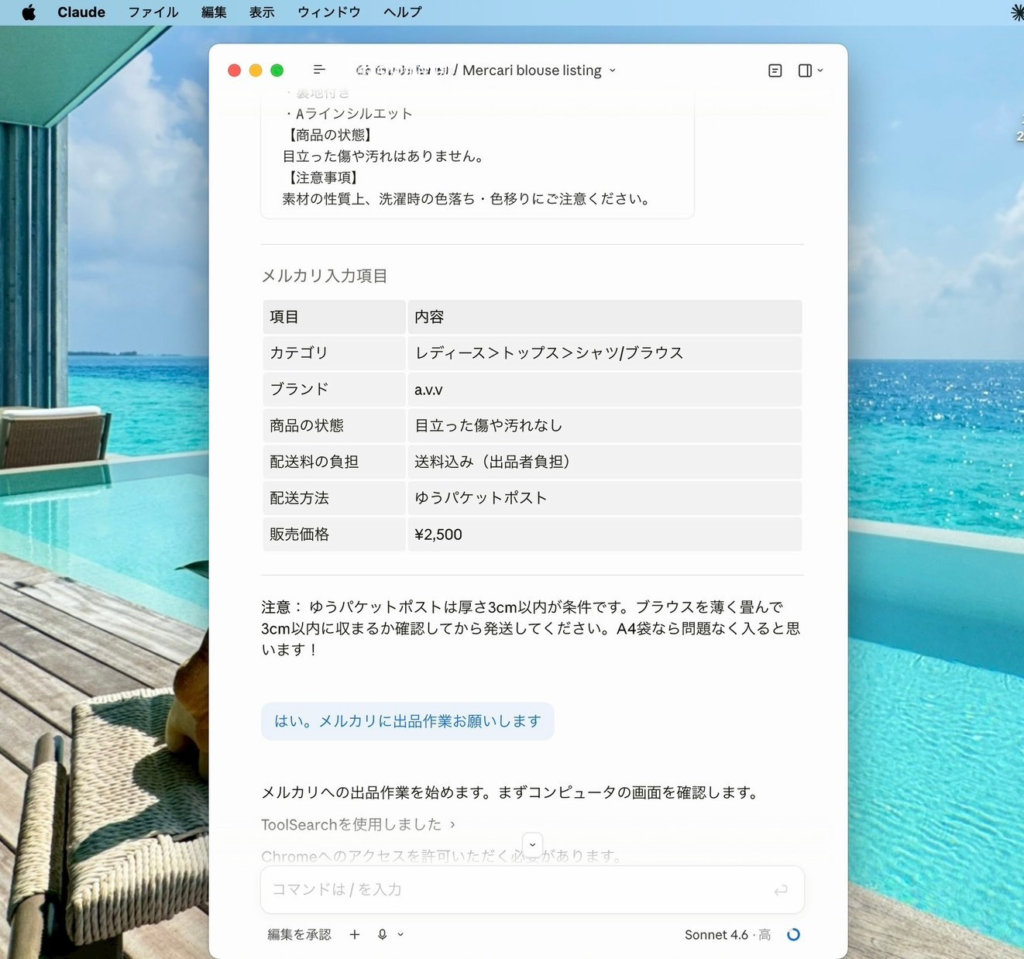Click the ゆうパケットポスト table cell
Viewport: 1024px width, 959px height.
[605, 498]
